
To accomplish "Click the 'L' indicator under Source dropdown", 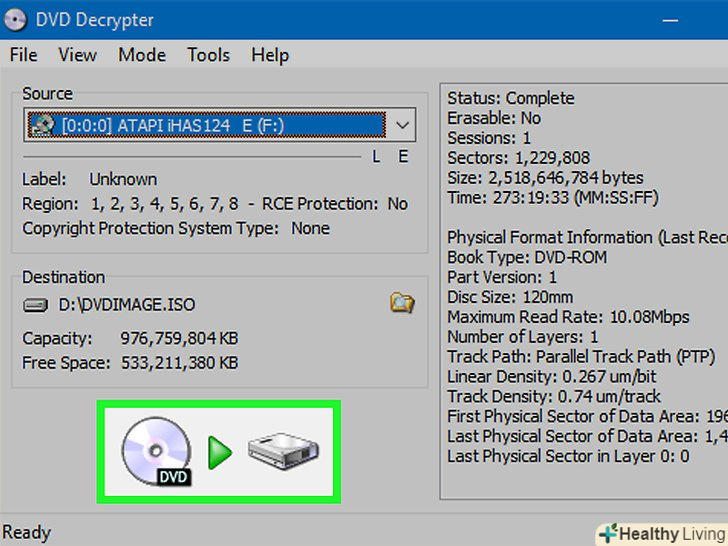I will coord(376,156).
